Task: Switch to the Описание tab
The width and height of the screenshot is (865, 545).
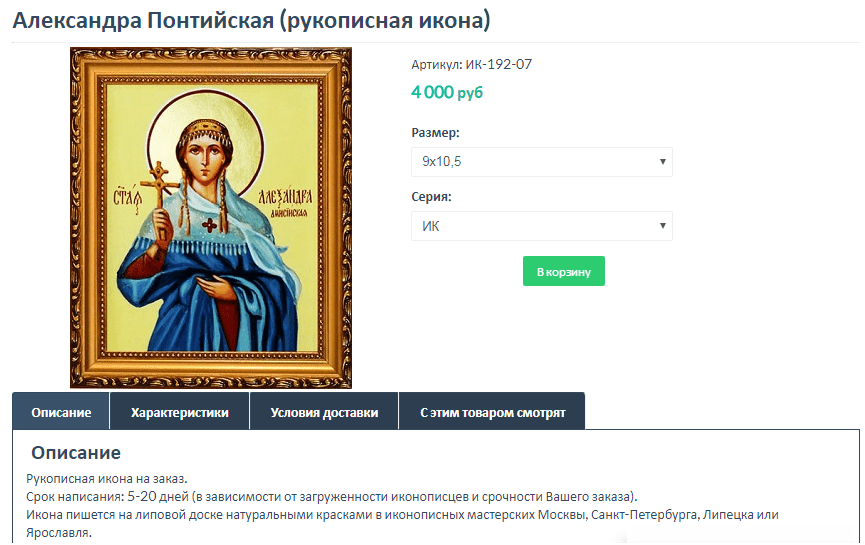Action: coord(61,412)
